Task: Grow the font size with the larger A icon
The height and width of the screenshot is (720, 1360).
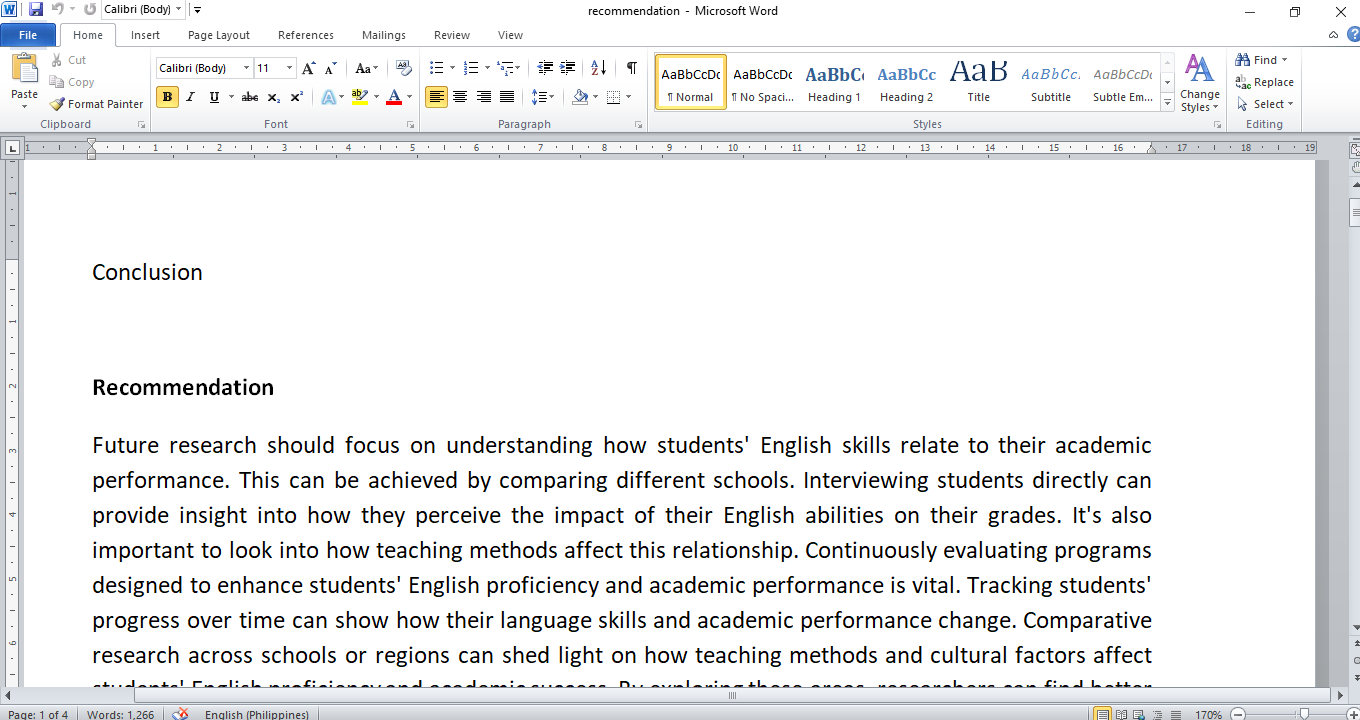Action: (x=308, y=68)
